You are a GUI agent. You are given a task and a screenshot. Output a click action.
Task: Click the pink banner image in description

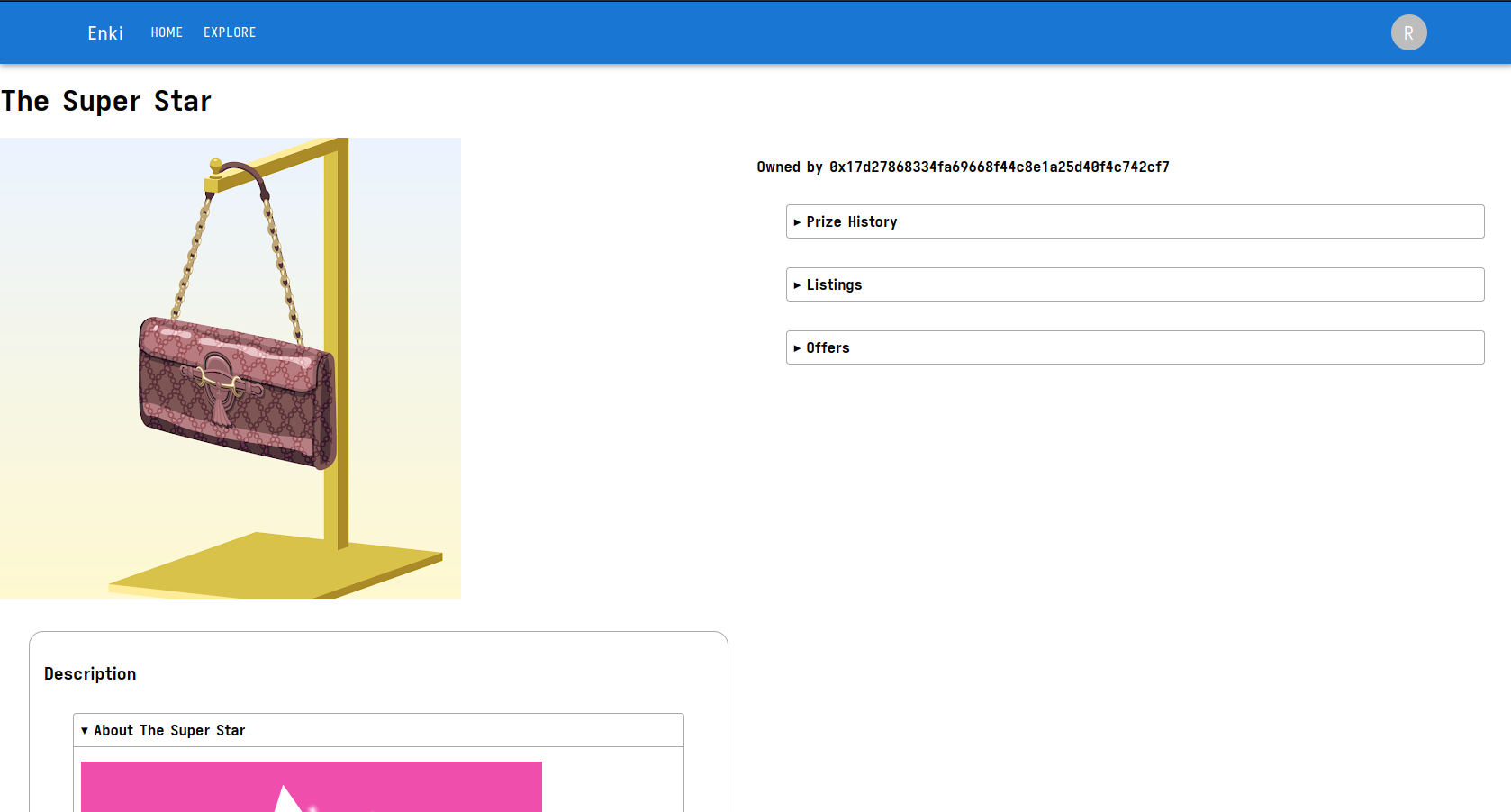(312, 787)
